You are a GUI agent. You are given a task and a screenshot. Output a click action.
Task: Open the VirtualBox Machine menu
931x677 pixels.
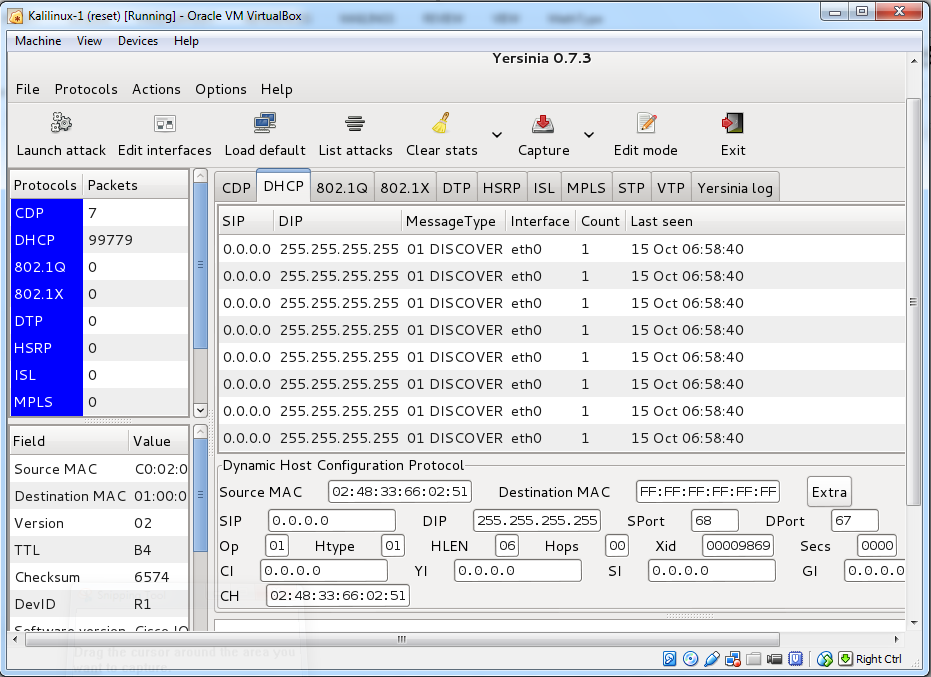point(38,41)
